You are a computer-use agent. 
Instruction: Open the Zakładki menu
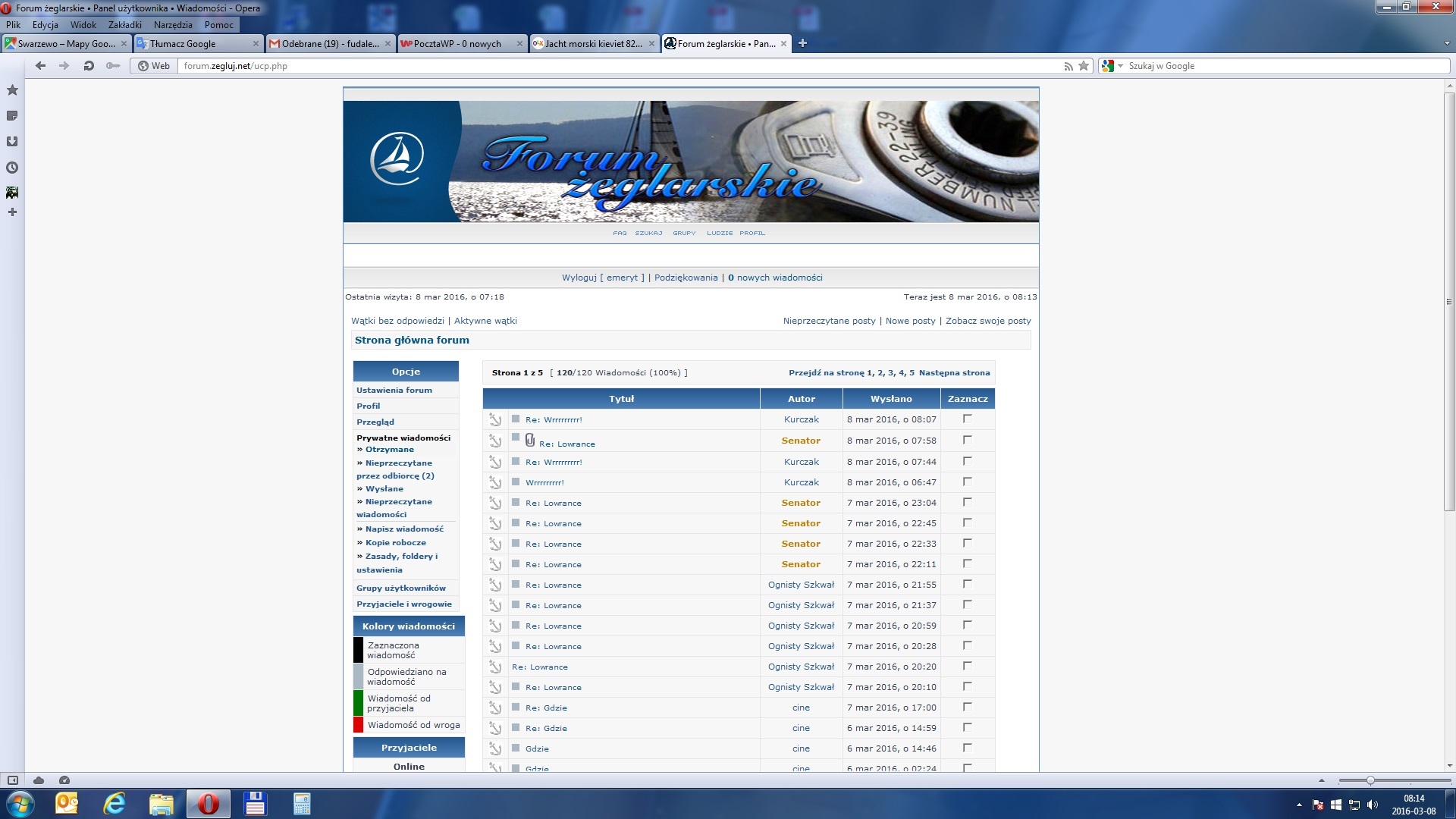(x=125, y=25)
